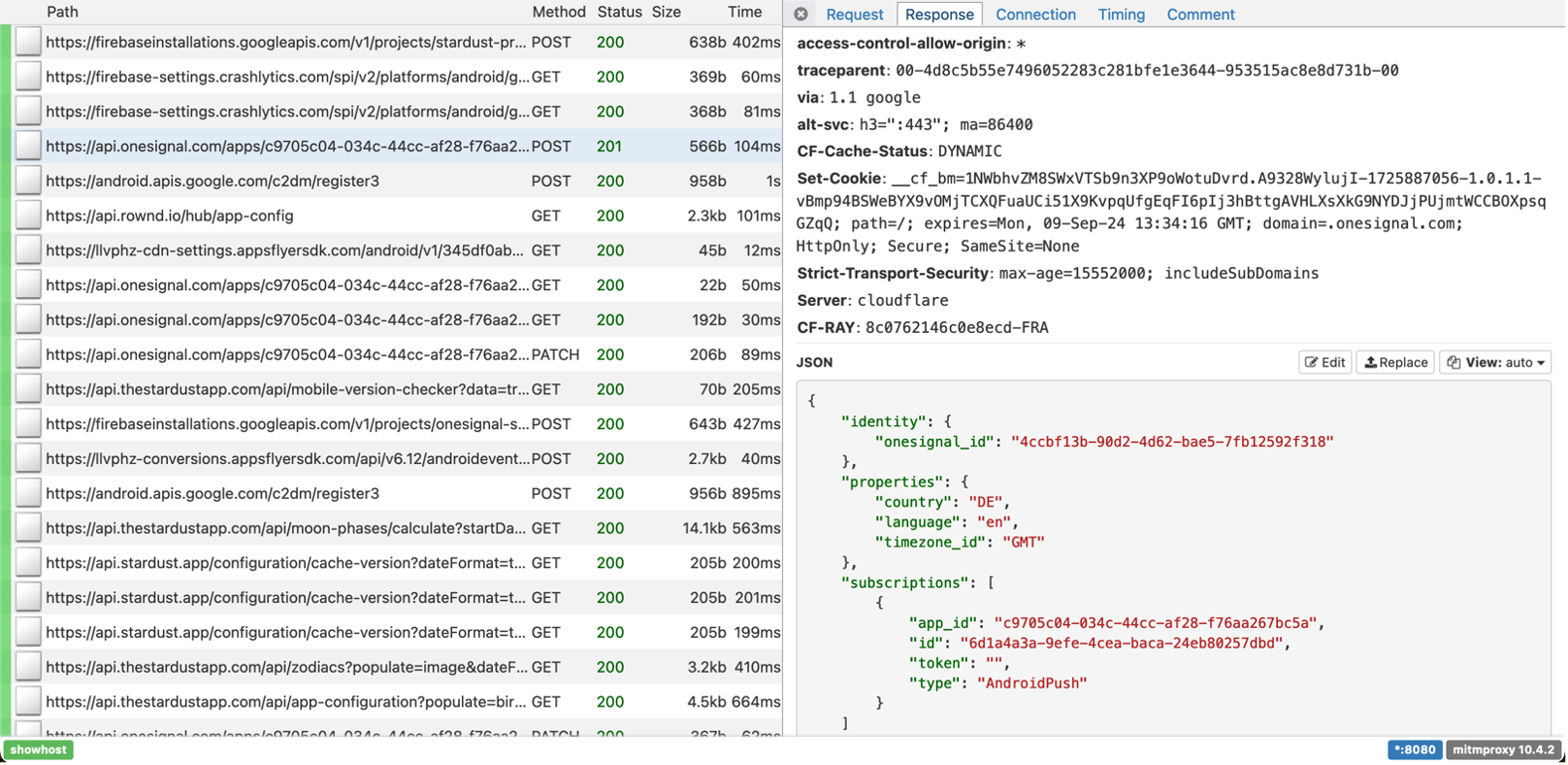Sort flows by Path column header
1568x765 pixels.
62,12
